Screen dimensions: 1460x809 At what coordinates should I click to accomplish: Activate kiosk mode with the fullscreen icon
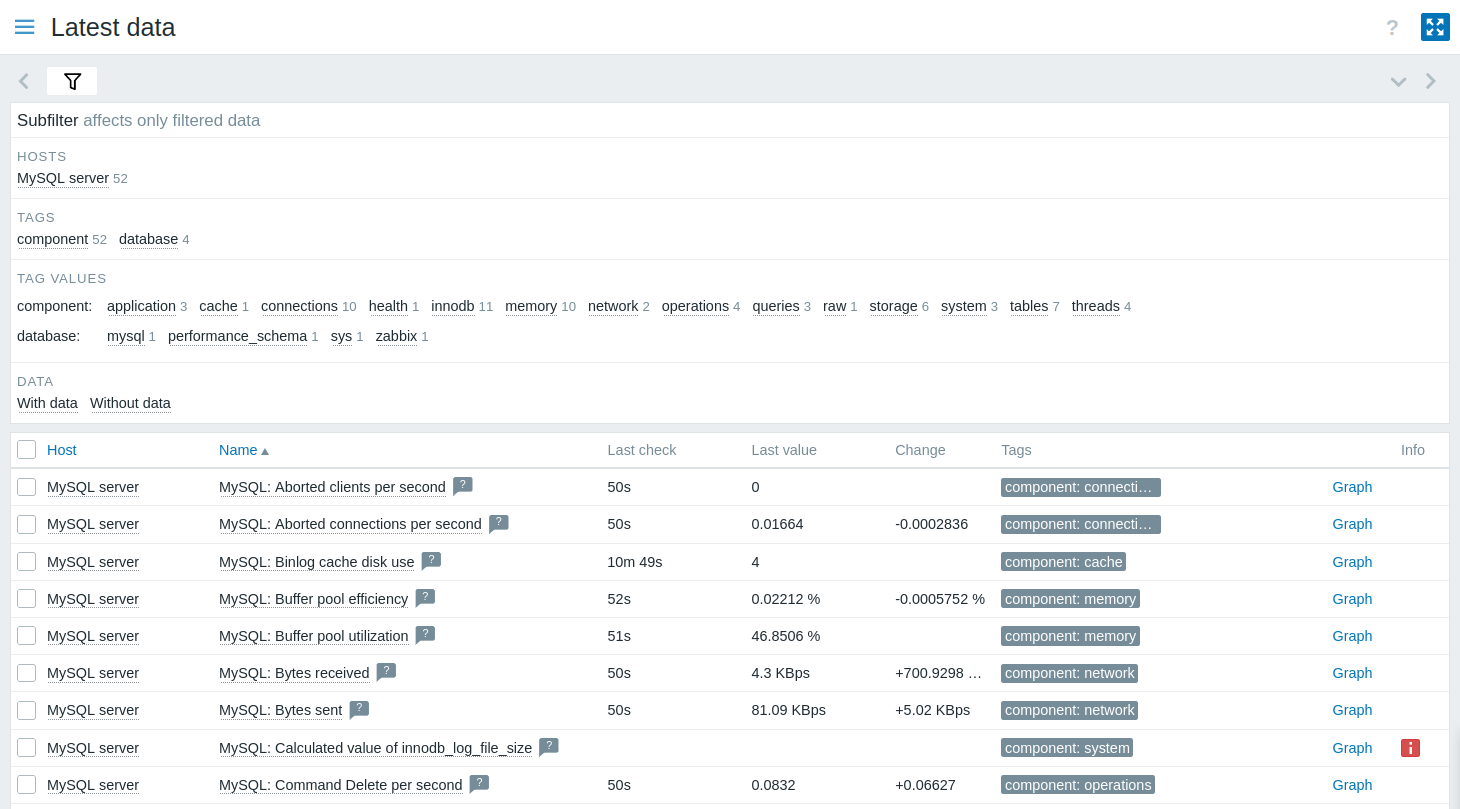1435,27
